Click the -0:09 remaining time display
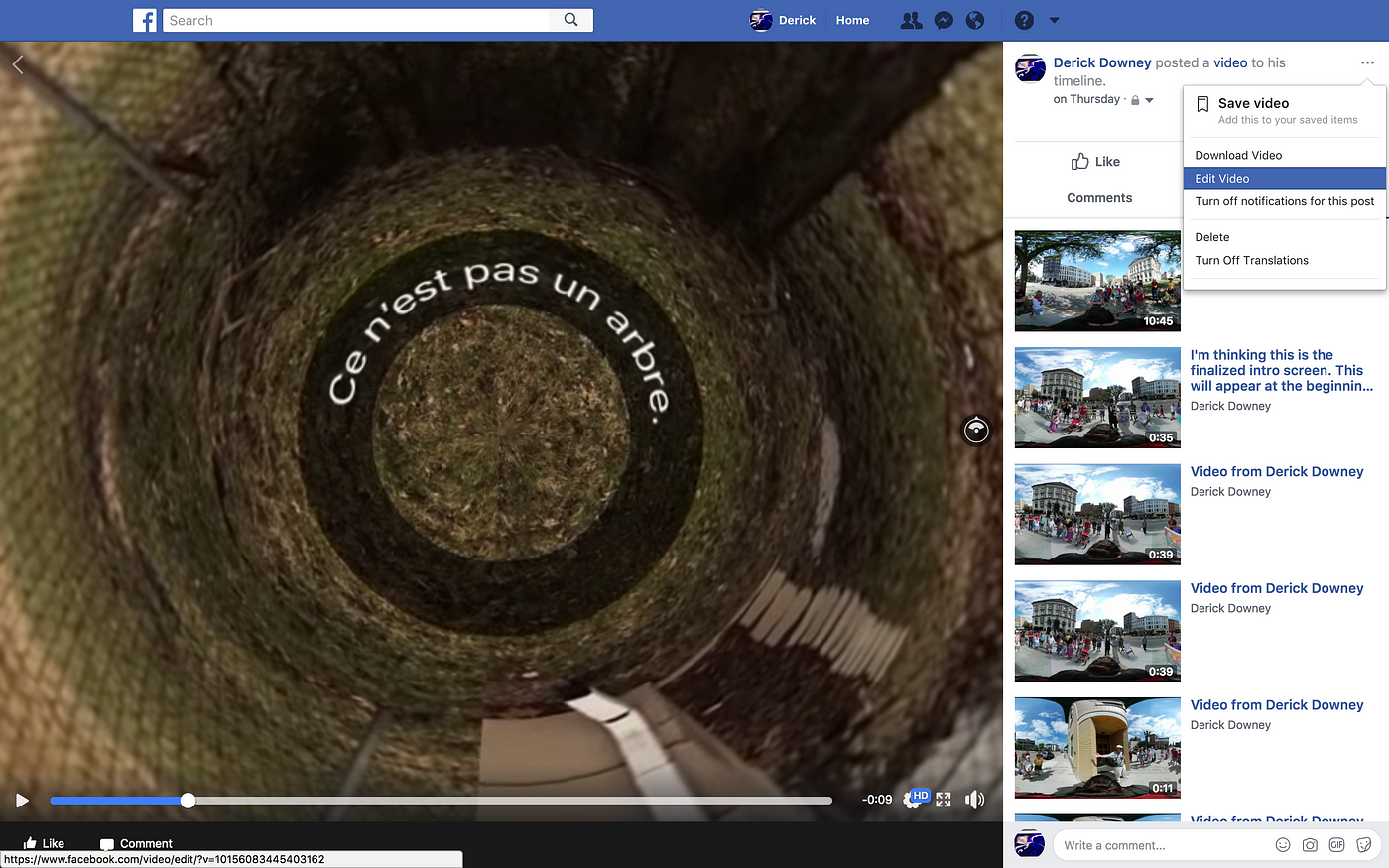 (877, 800)
